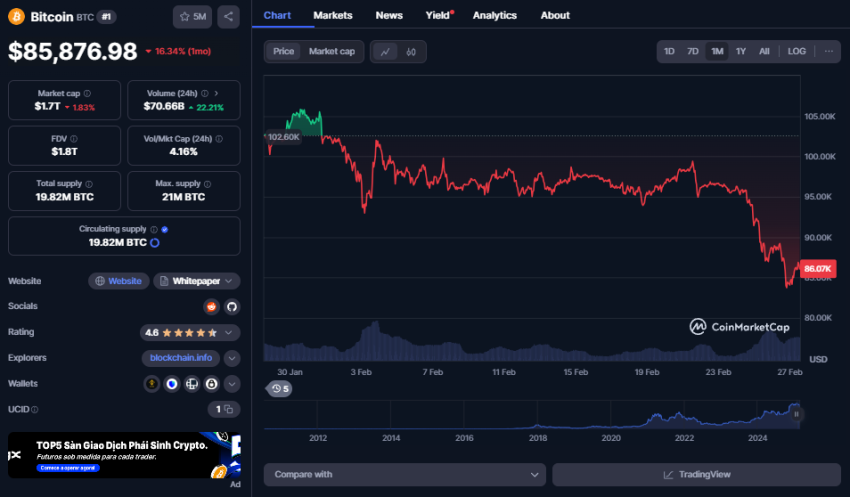Expand the 4.6 star Rating dropdown
This screenshot has height=497, width=850.
pos(190,332)
